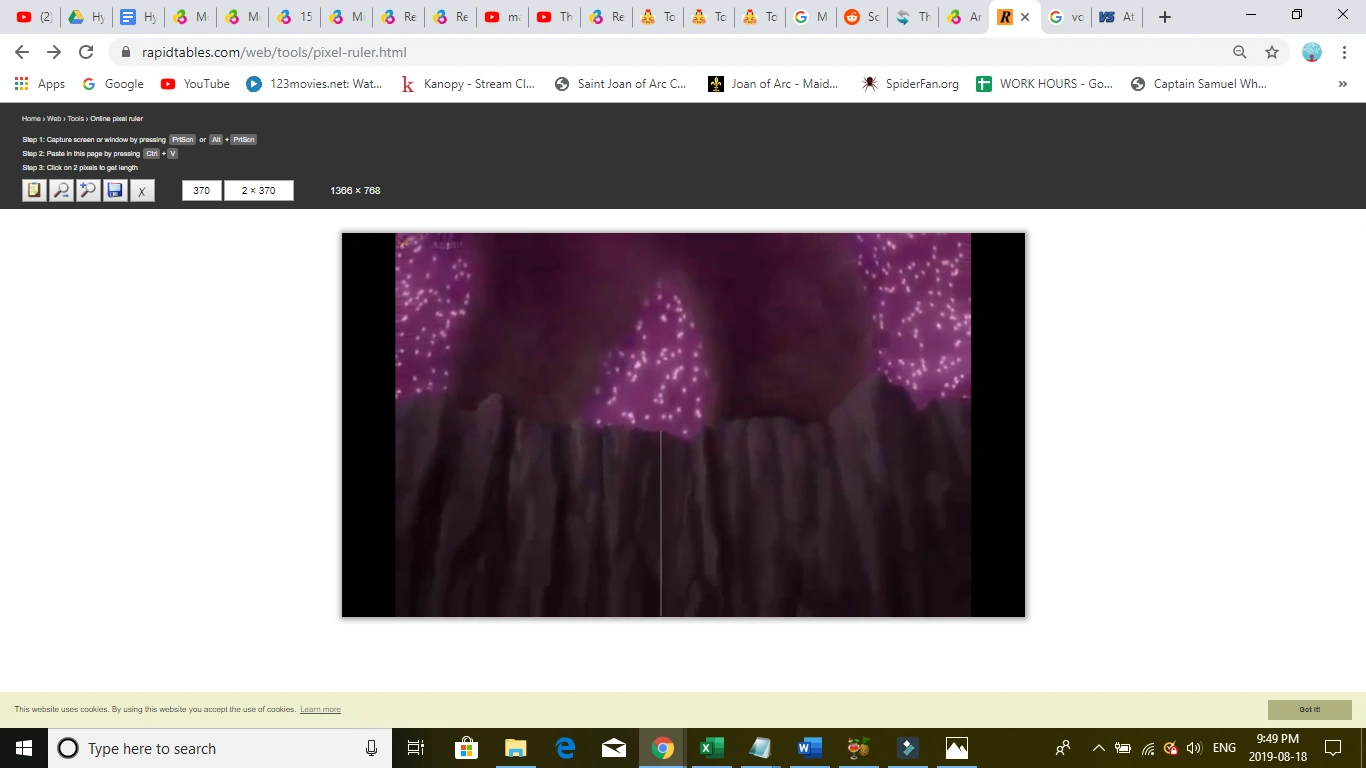Zoom in using the magnifier plus icon
This screenshot has width=1366, height=768.
(x=88, y=190)
